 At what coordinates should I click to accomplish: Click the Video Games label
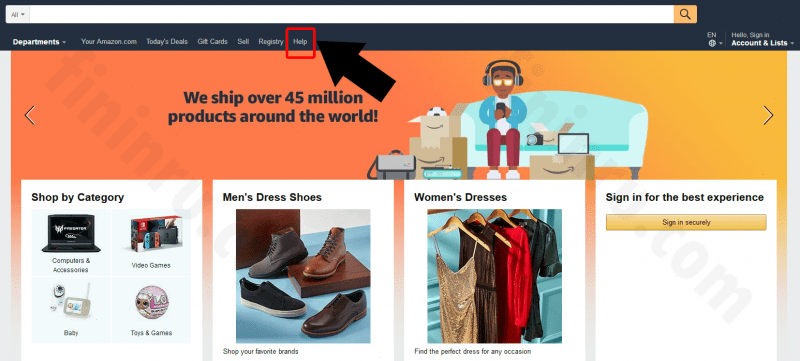[x=151, y=266]
